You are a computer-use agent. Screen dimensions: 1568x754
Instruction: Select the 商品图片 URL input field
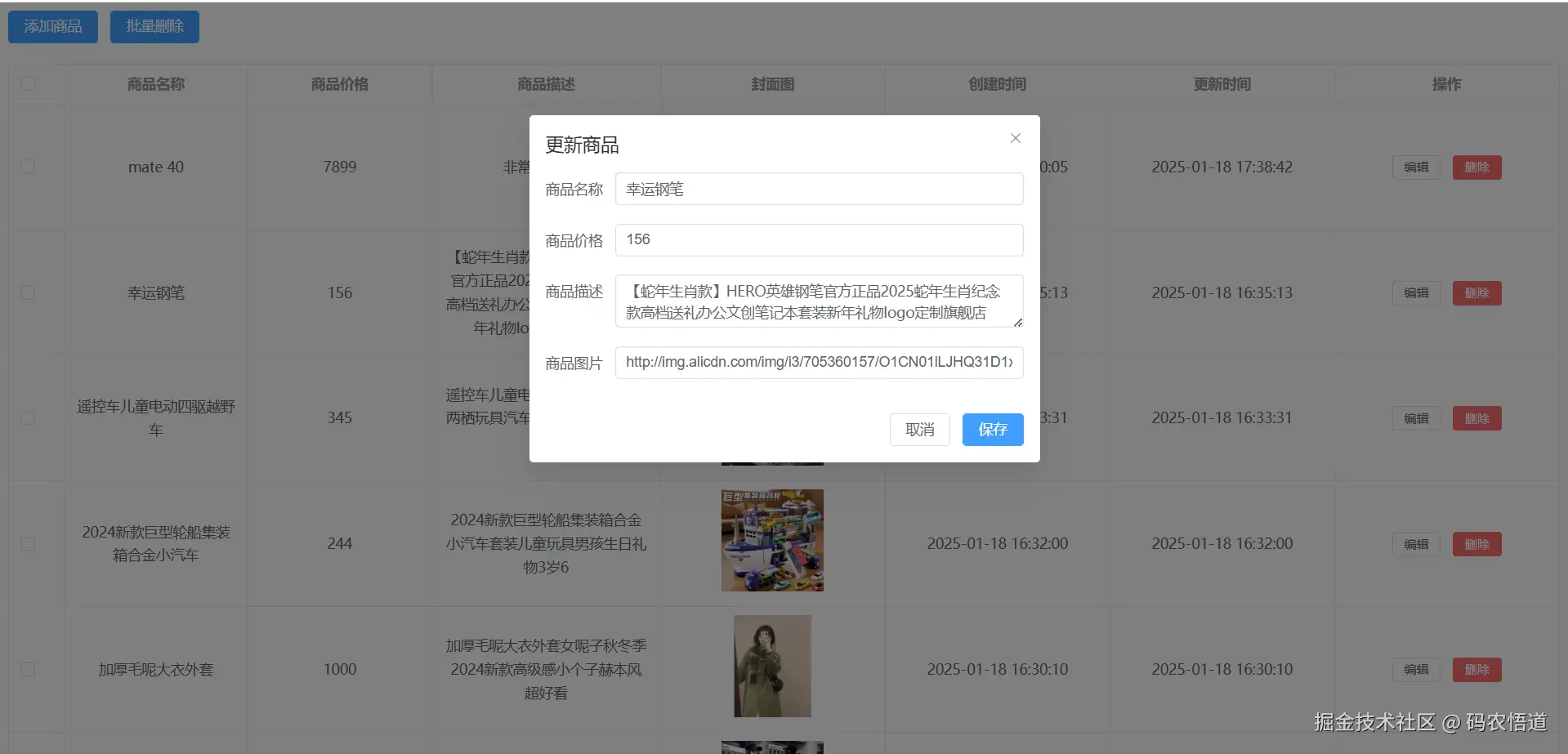819,362
